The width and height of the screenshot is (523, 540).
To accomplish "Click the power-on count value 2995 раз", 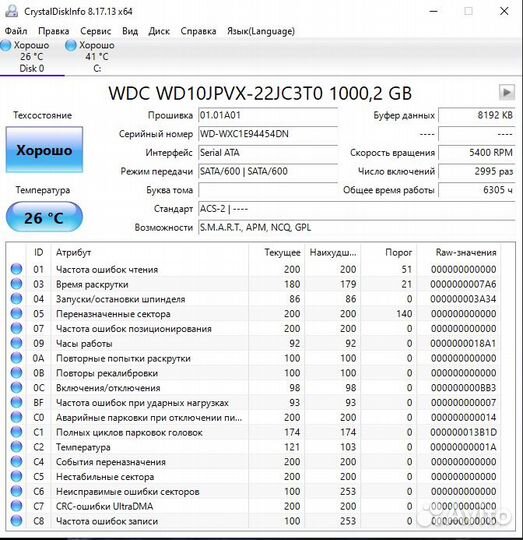I will 477,171.
